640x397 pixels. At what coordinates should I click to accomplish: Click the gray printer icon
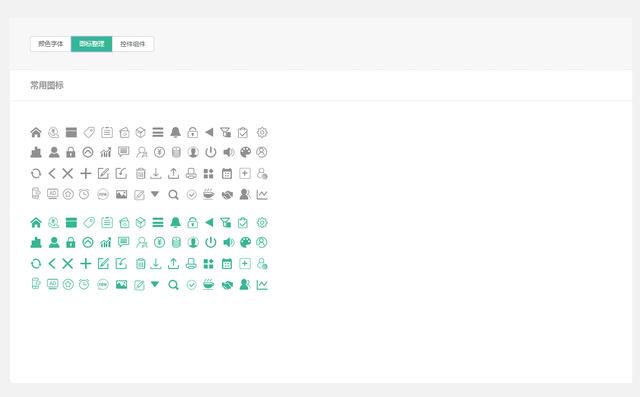tap(191, 173)
